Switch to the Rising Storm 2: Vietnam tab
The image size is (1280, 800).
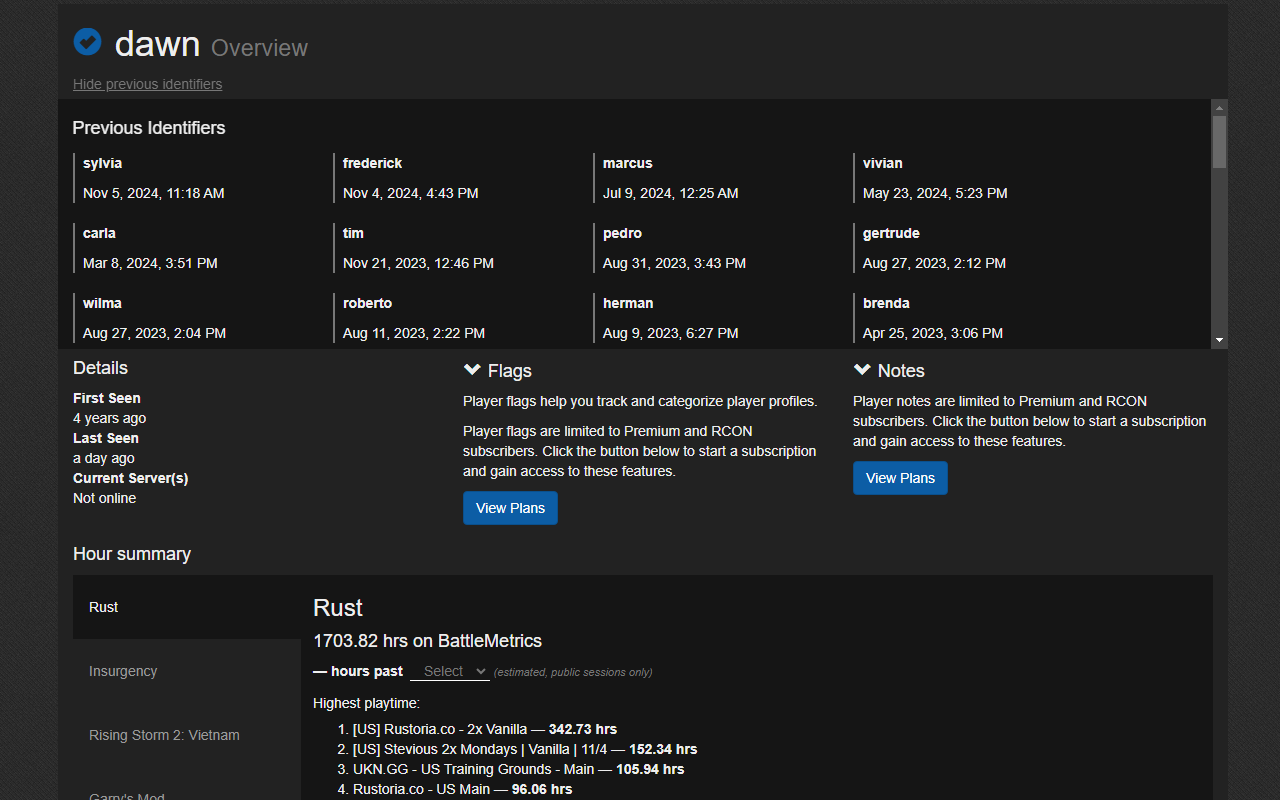pyautogui.click(x=164, y=735)
